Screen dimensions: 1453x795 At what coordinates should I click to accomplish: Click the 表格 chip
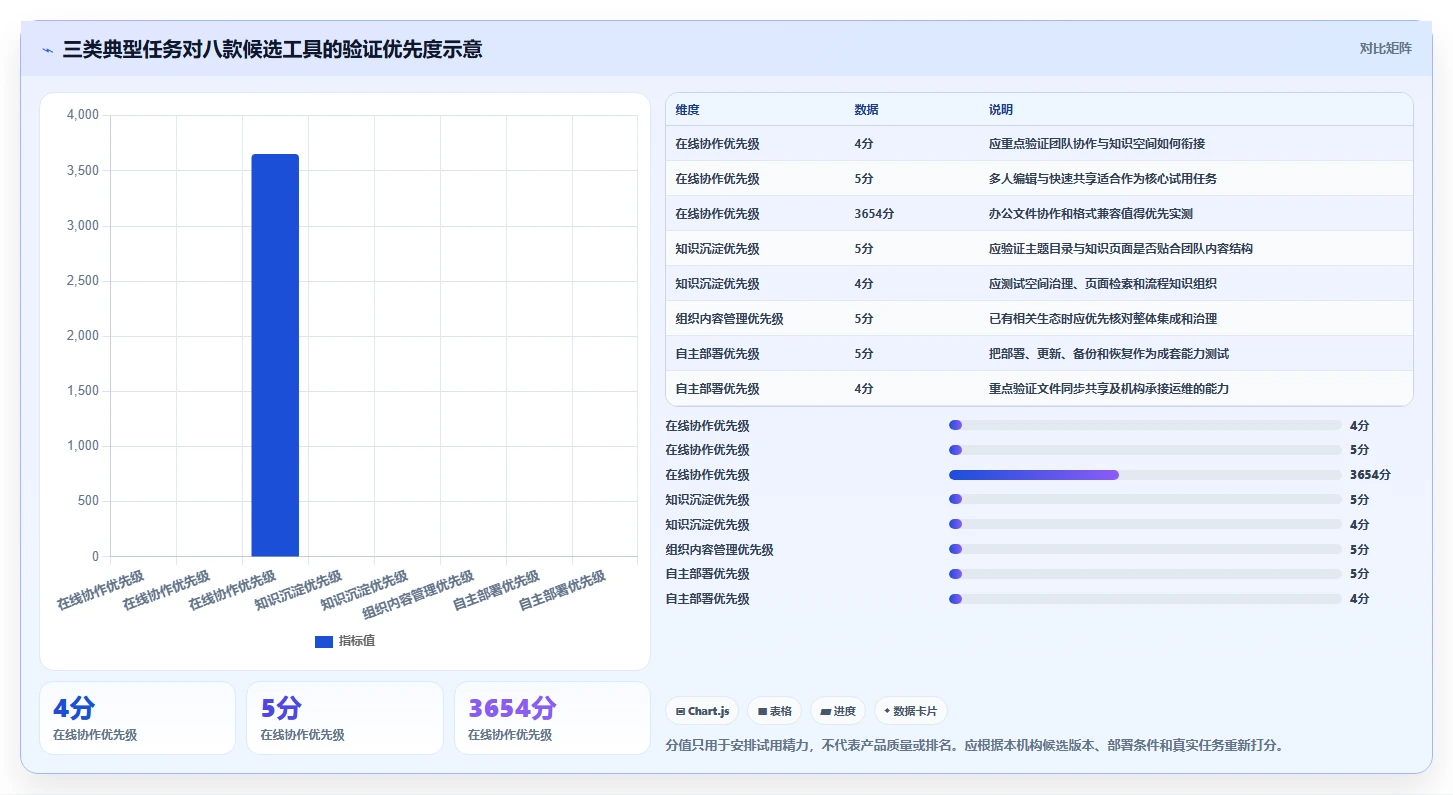(x=774, y=711)
